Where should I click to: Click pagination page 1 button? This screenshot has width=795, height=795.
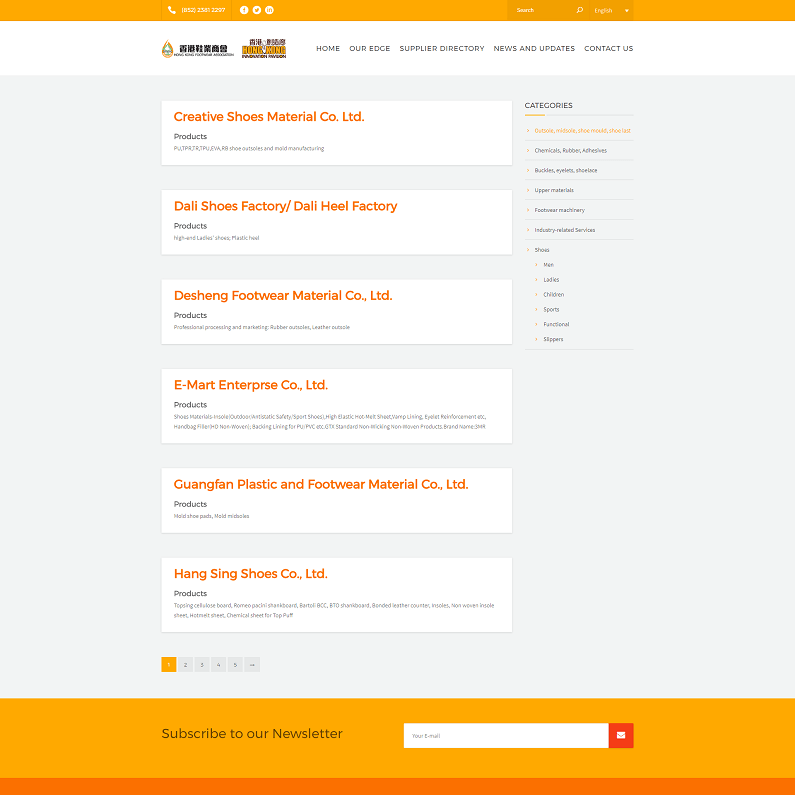[169, 664]
